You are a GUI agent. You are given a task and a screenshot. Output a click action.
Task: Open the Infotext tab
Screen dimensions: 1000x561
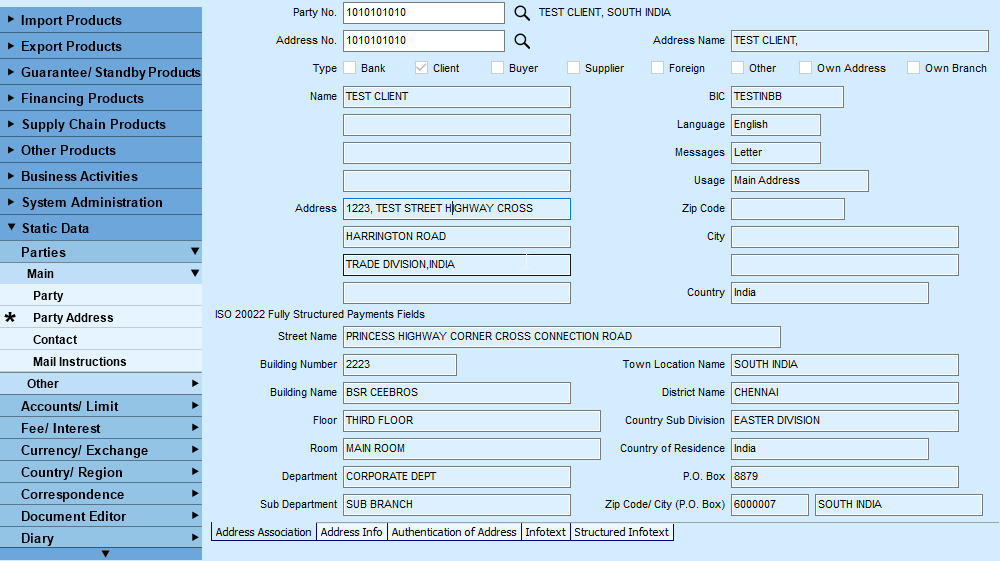(x=545, y=532)
